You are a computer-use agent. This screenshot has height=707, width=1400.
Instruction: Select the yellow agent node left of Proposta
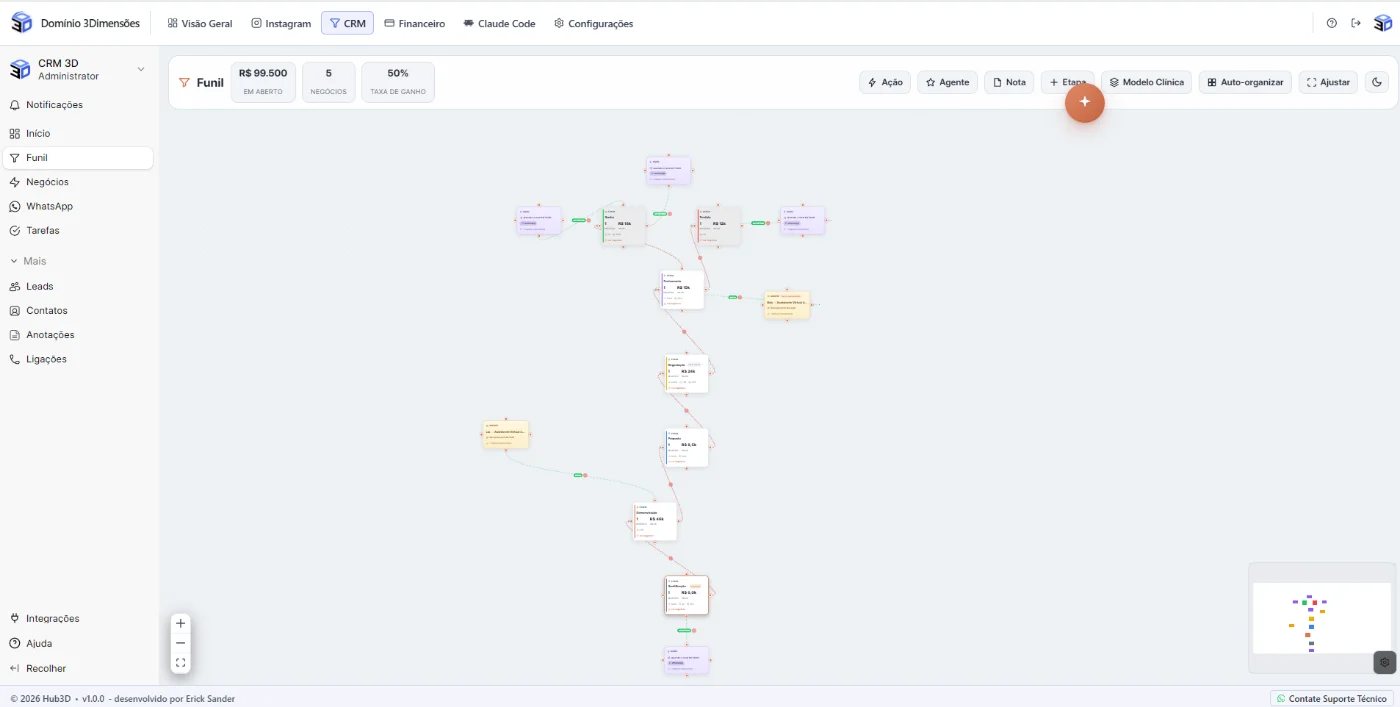click(506, 434)
